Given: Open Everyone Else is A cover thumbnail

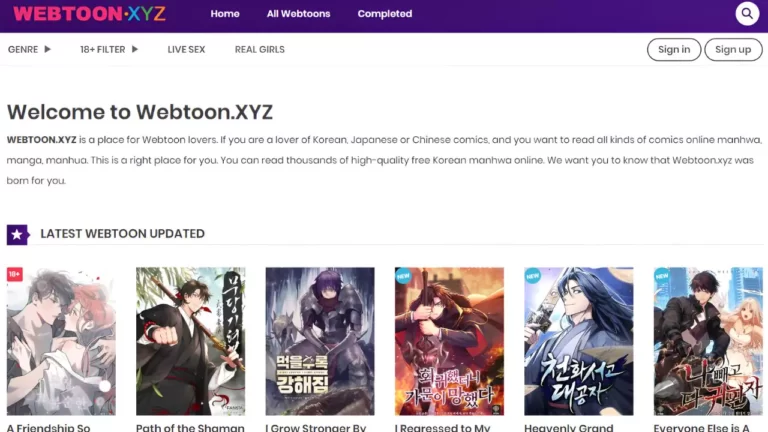Looking at the screenshot, I should pyautogui.click(x=708, y=341).
